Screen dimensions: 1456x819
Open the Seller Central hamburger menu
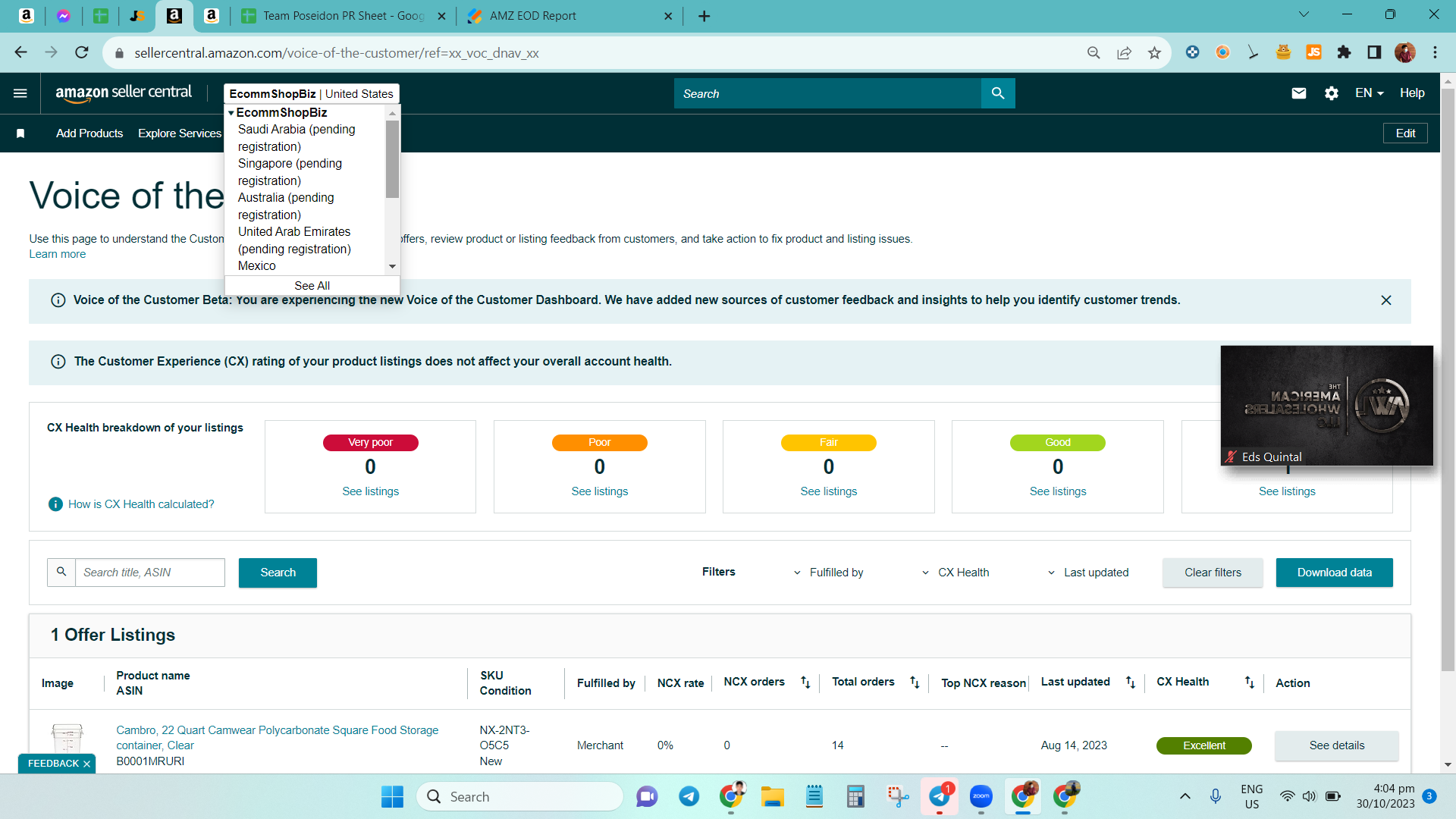tap(20, 93)
